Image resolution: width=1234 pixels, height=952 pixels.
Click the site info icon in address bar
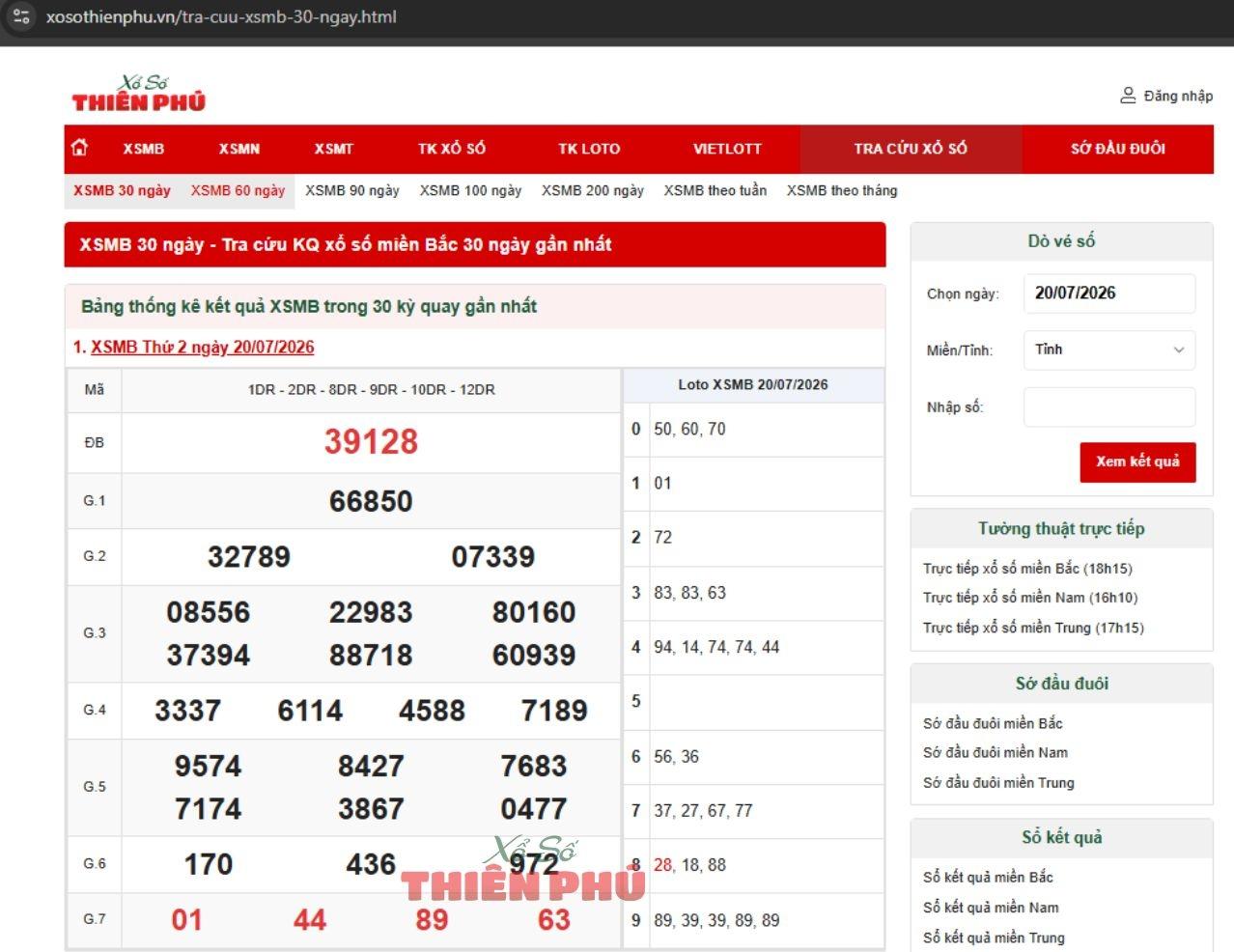21,16
